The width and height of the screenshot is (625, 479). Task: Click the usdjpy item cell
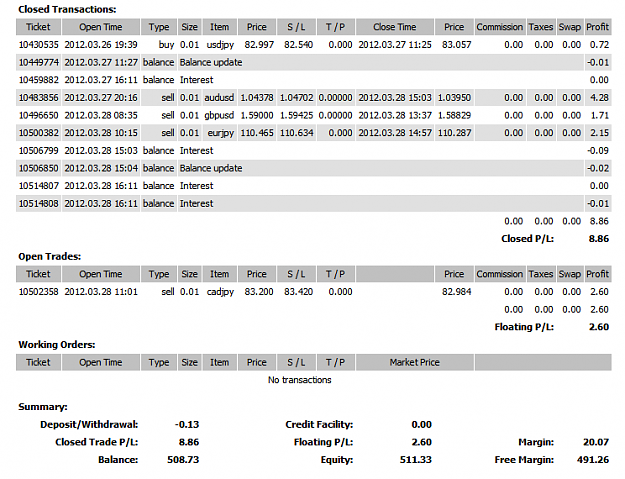(220, 45)
